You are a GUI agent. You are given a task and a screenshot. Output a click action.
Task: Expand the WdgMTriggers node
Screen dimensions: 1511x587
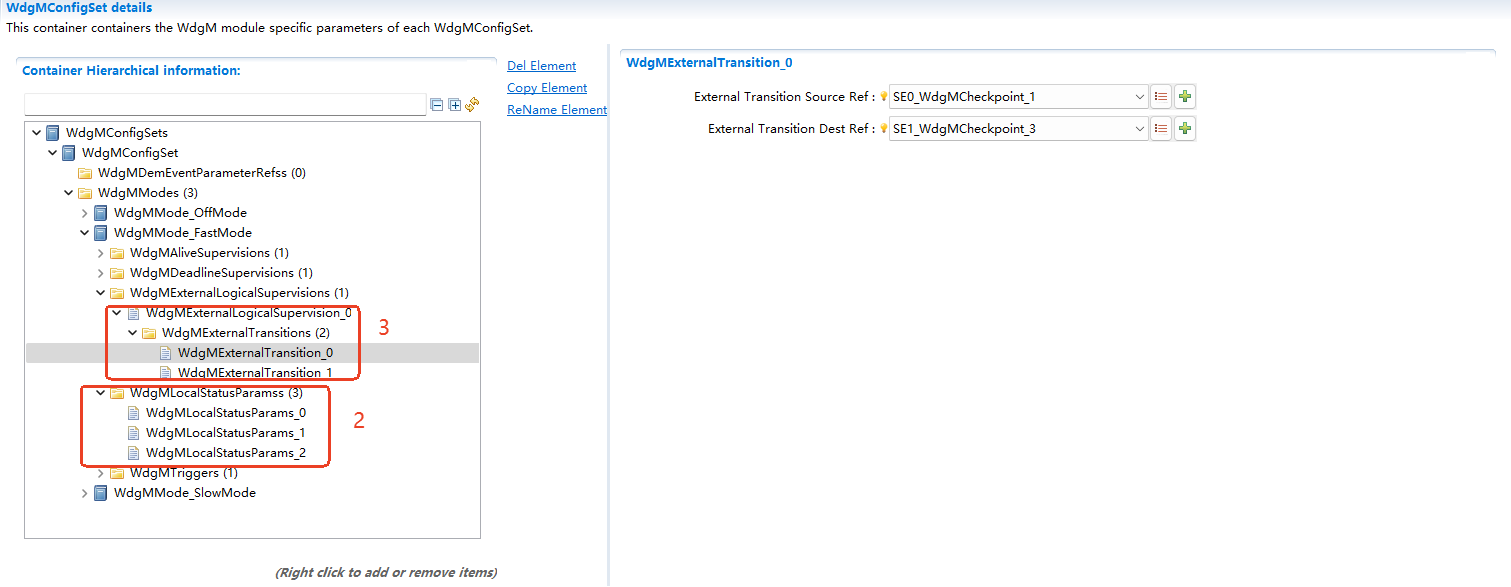click(99, 472)
